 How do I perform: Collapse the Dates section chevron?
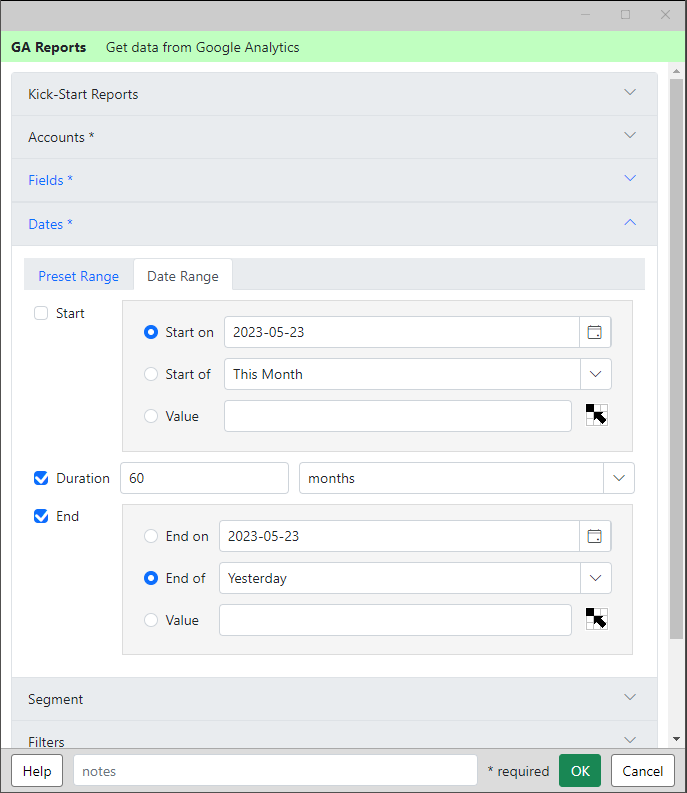(630, 223)
